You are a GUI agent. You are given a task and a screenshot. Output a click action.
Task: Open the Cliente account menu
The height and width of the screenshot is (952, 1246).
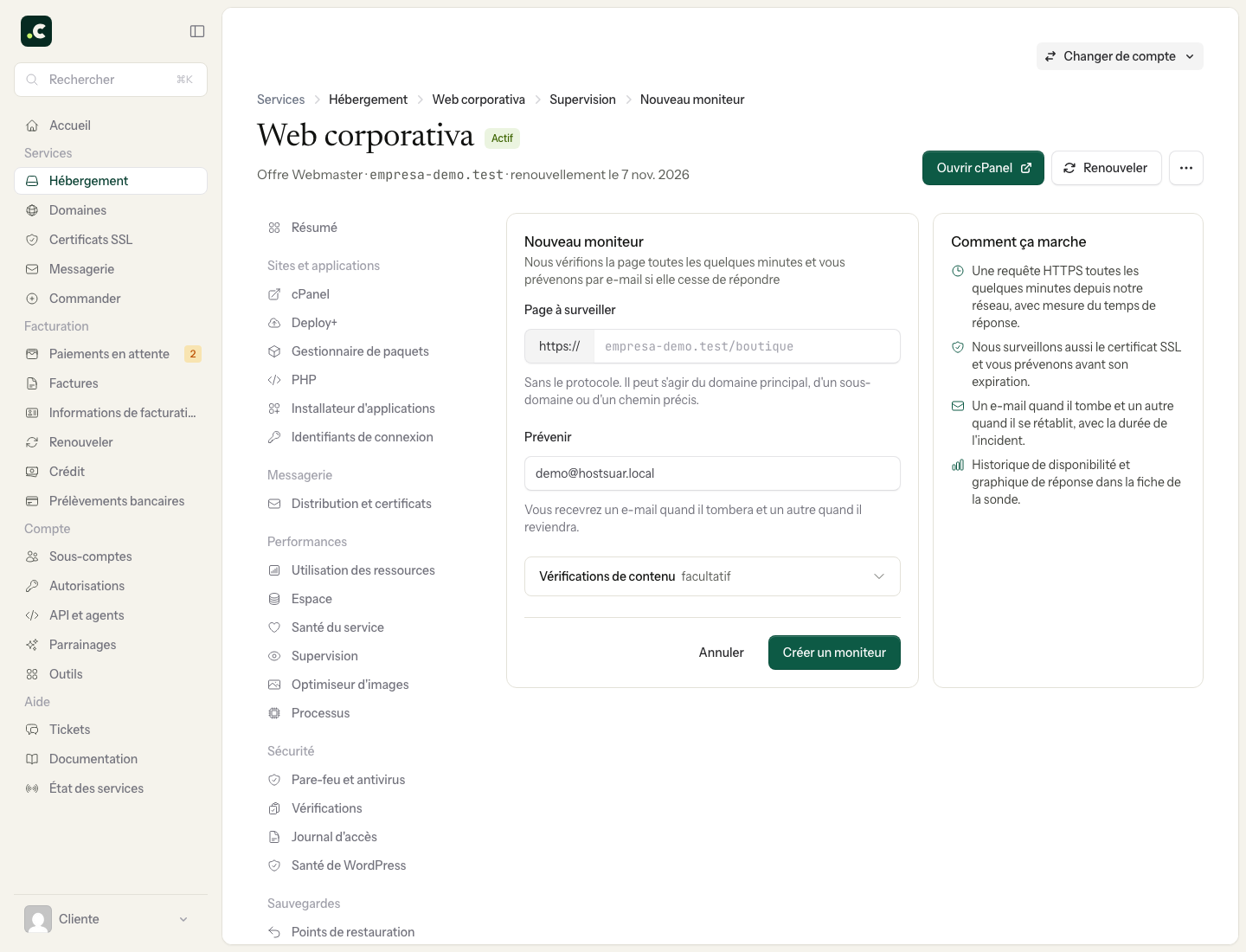coord(111,919)
